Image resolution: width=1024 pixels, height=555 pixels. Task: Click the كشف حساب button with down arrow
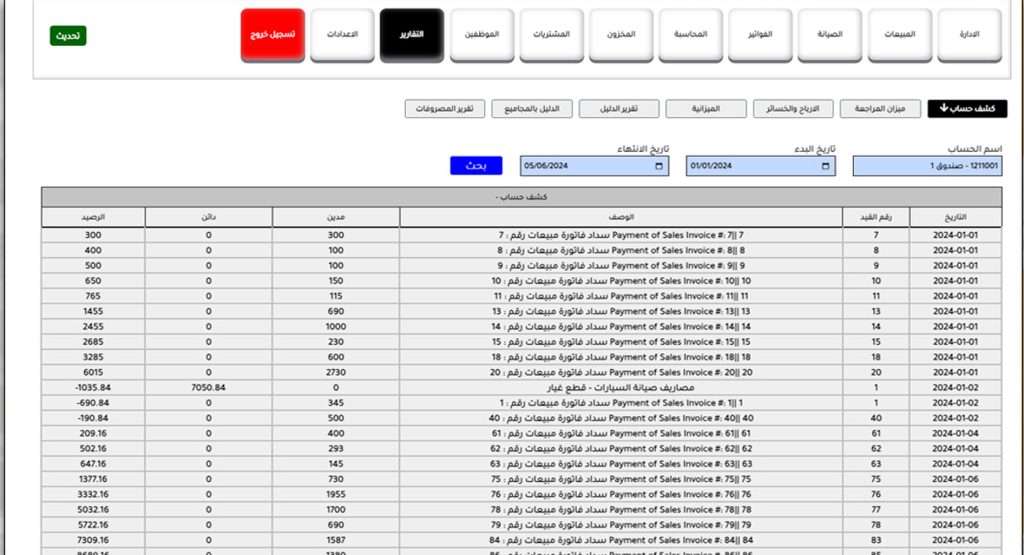967,109
